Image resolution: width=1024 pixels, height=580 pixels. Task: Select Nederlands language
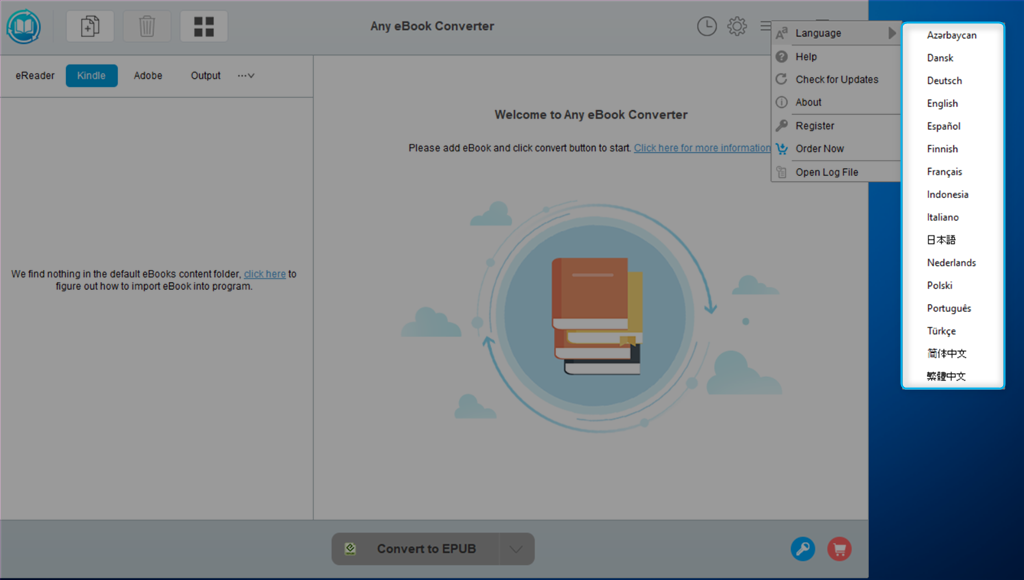(x=953, y=263)
